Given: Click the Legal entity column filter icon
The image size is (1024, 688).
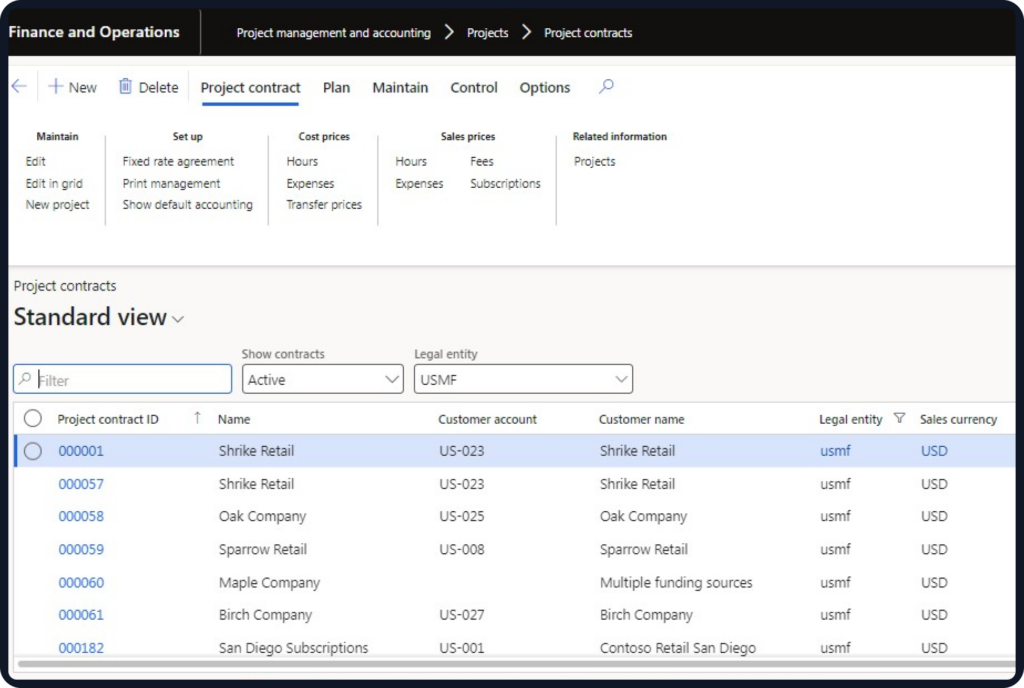Looking at the screenshot, I should (x=899, y=418).
